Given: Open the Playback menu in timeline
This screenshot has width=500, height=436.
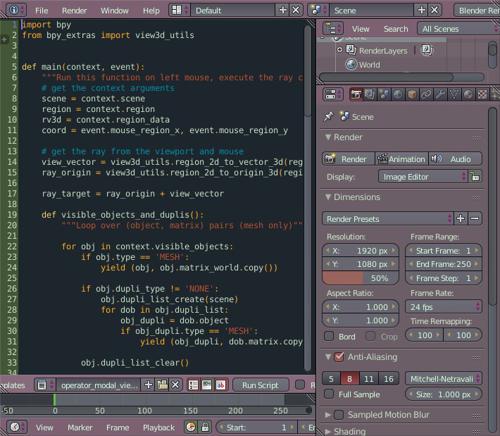Looking at the screenshot, I should 159,427.
